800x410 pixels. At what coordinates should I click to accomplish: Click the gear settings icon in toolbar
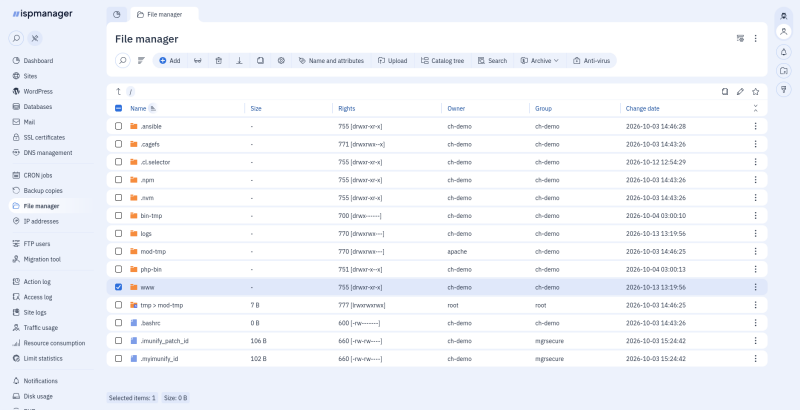click(281, 61)
